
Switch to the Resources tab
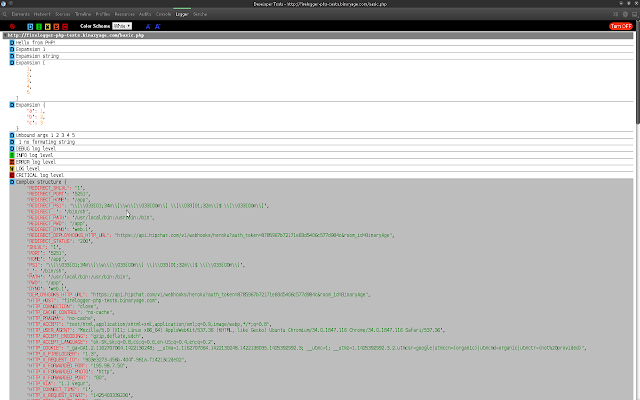coord(124,14)
